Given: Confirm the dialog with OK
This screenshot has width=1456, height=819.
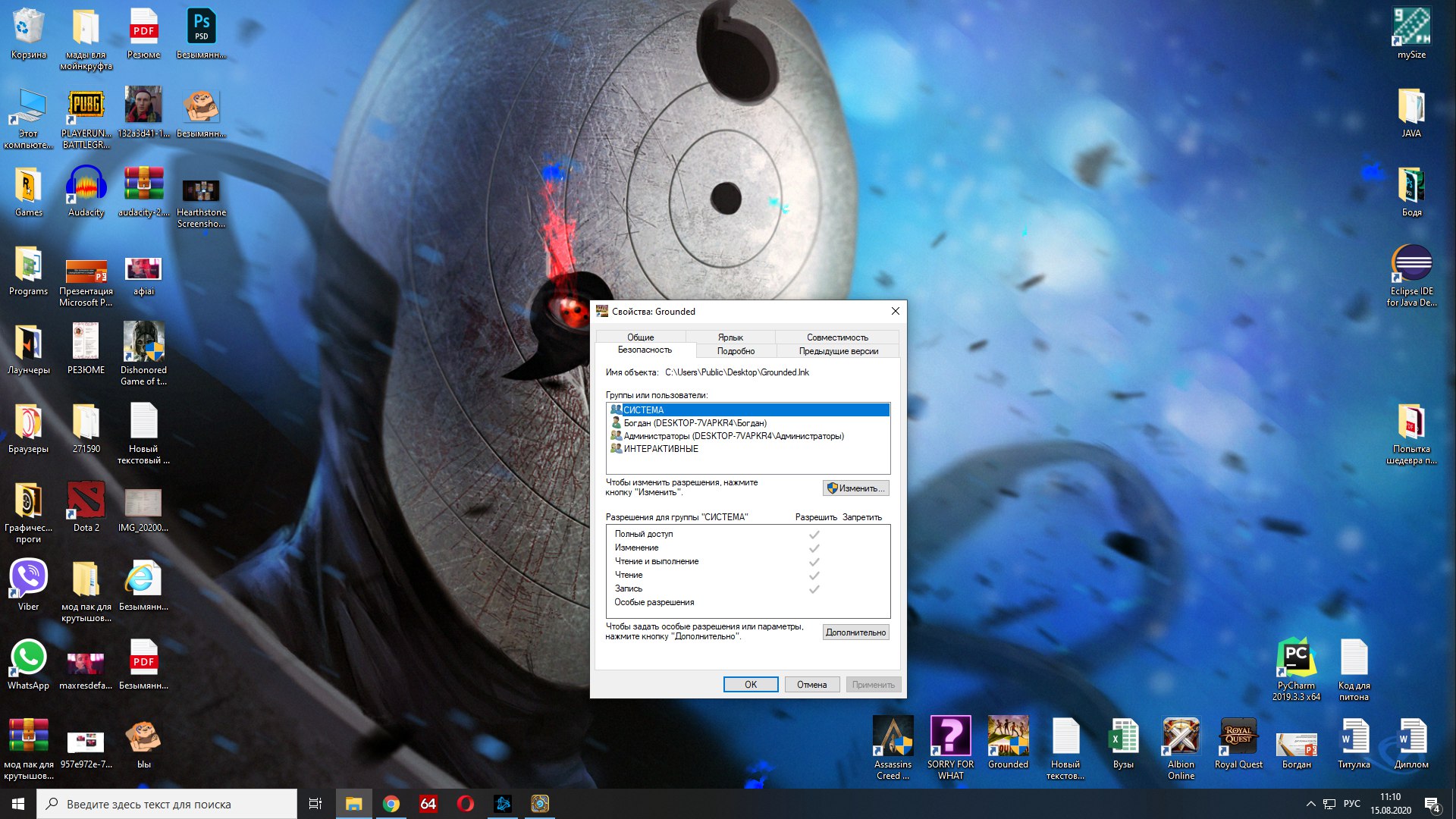Looking at the screenshot, I should pyautogui.click(x=750, y=684).
